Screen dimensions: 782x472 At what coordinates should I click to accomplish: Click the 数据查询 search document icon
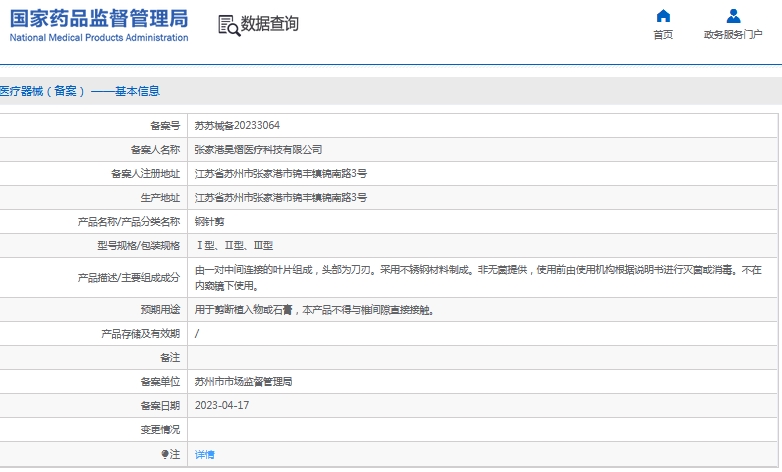coord(229,25)
